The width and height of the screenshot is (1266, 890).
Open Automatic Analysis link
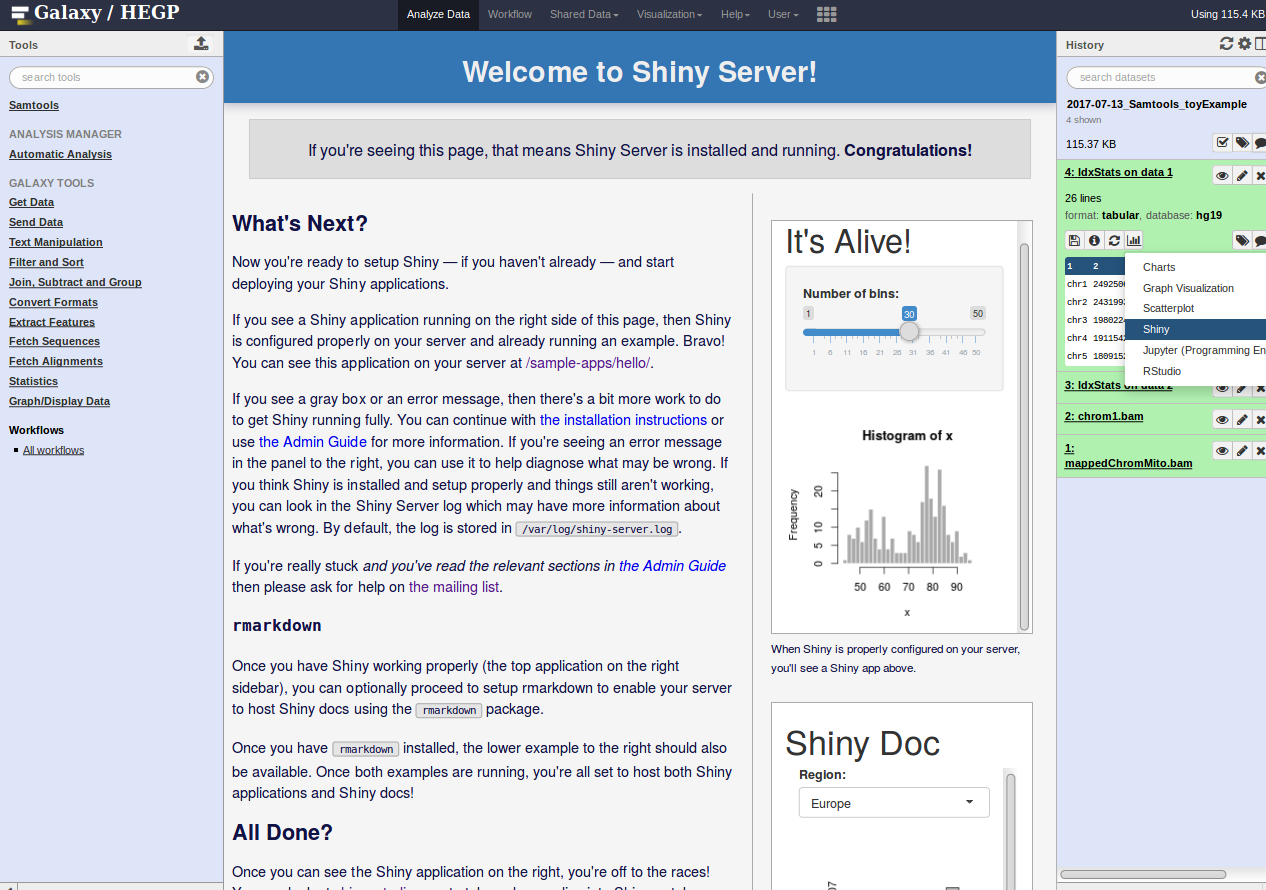[60, 154]
